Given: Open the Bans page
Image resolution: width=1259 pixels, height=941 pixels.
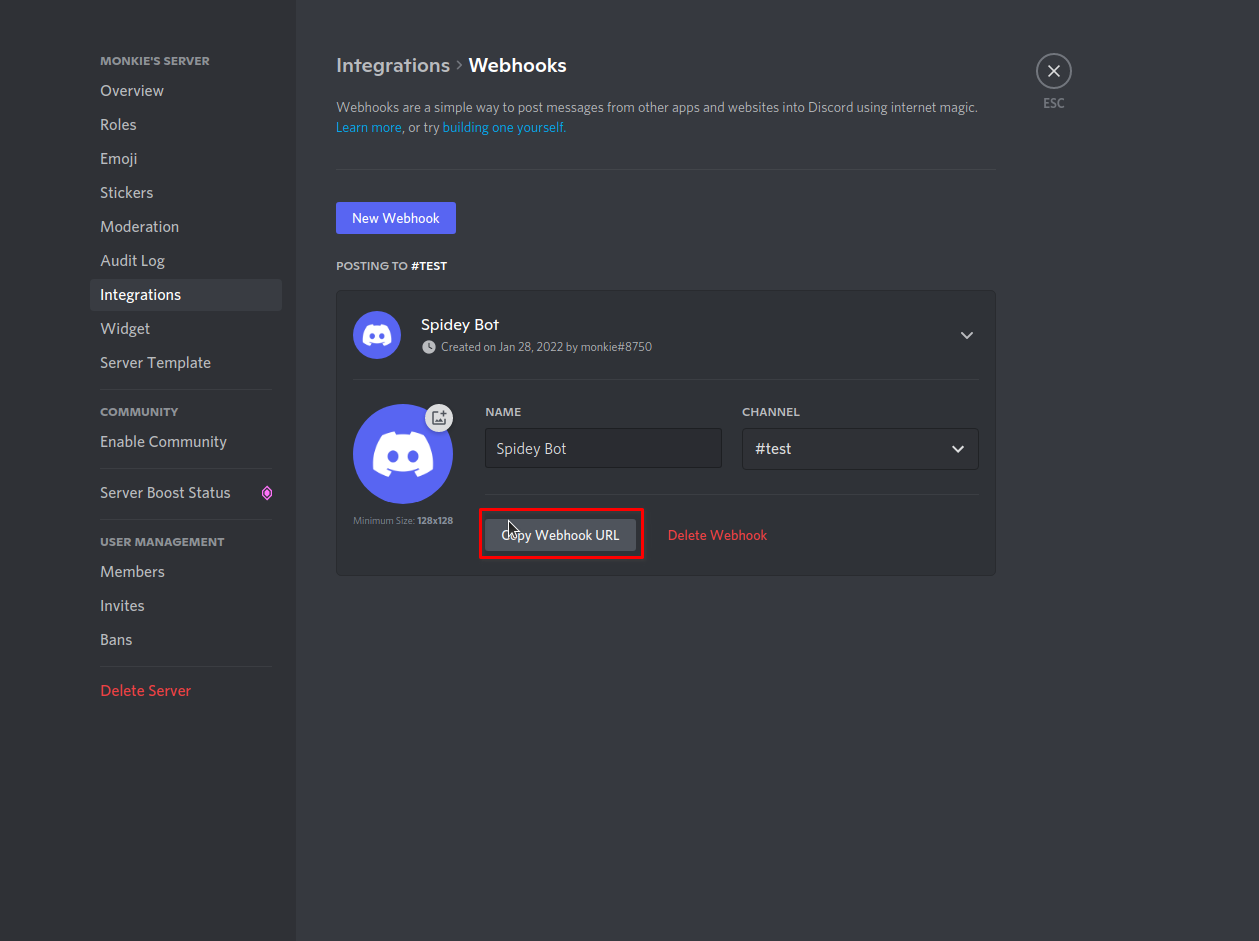Looking at the screenshot, I should point(186,640).
